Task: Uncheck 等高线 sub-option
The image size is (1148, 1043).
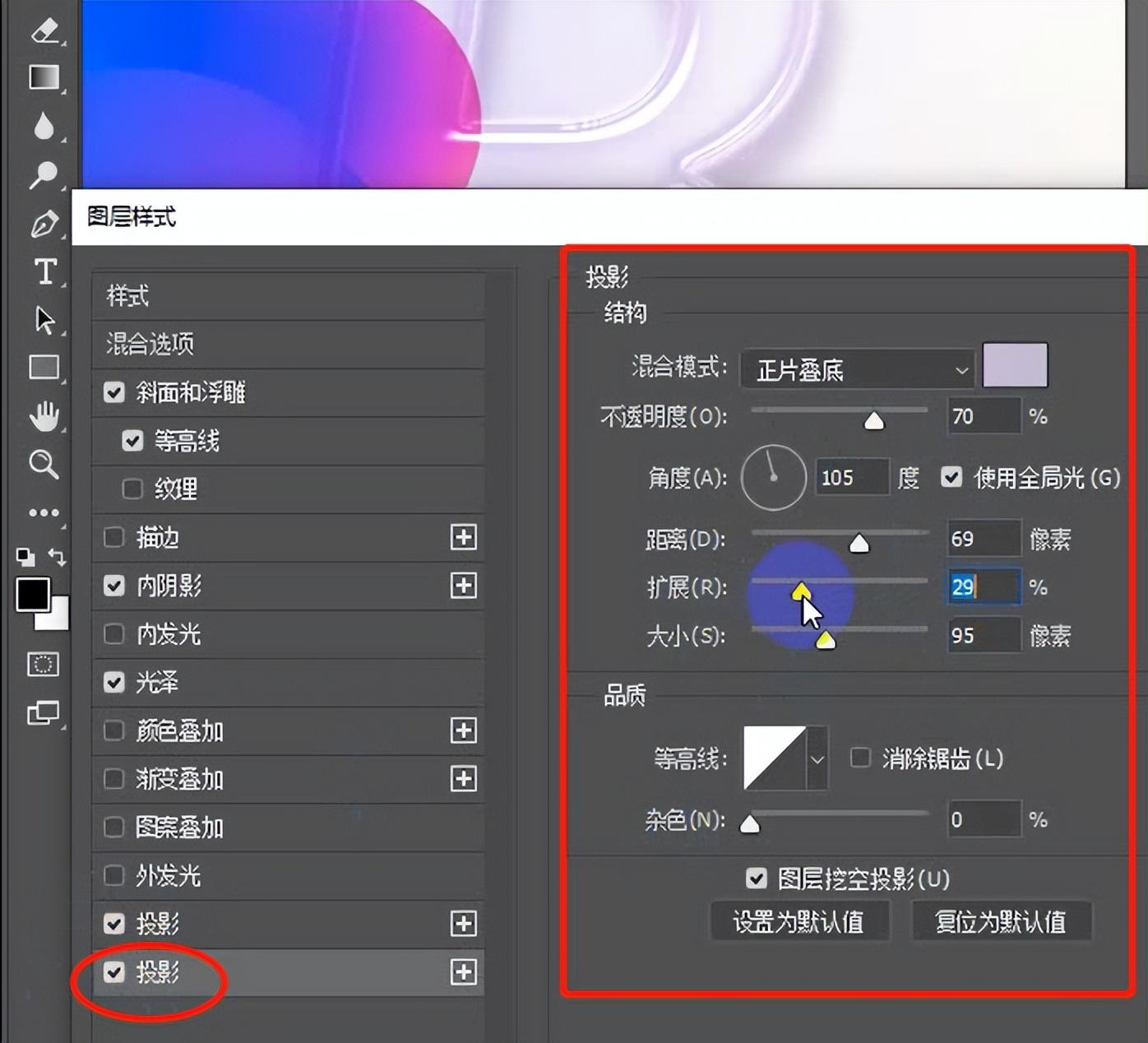Action: [132, 441]
